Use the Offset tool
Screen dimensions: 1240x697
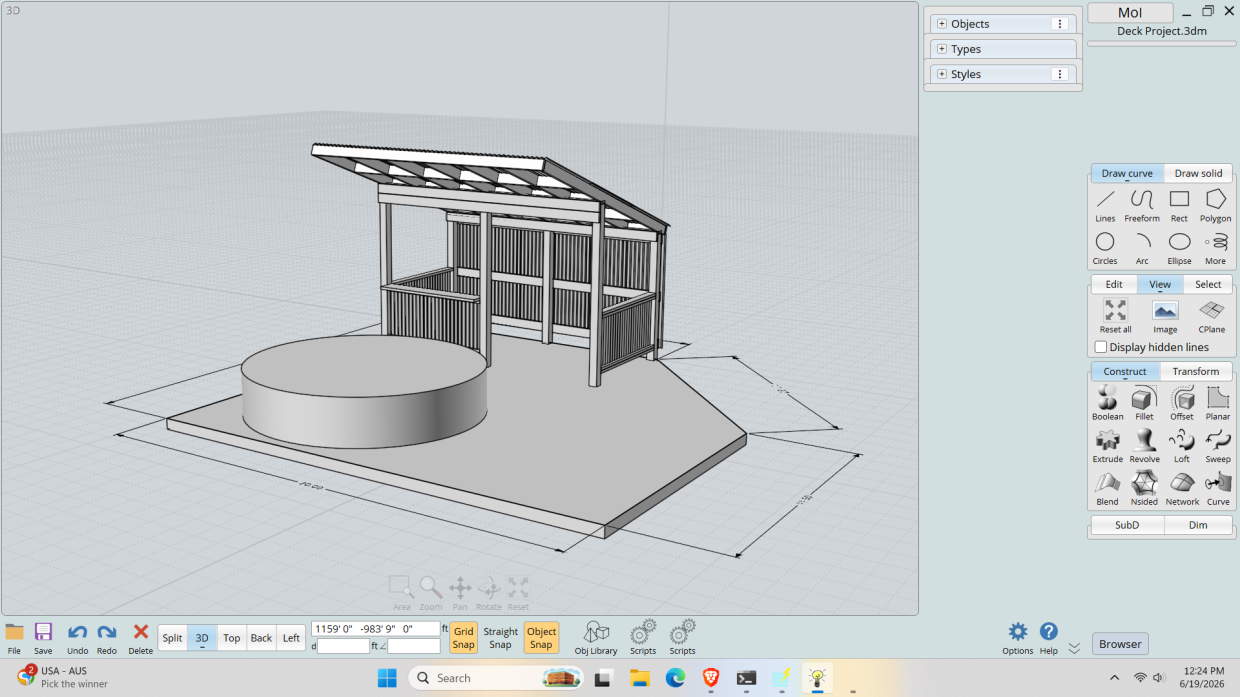coord(1182,403)
